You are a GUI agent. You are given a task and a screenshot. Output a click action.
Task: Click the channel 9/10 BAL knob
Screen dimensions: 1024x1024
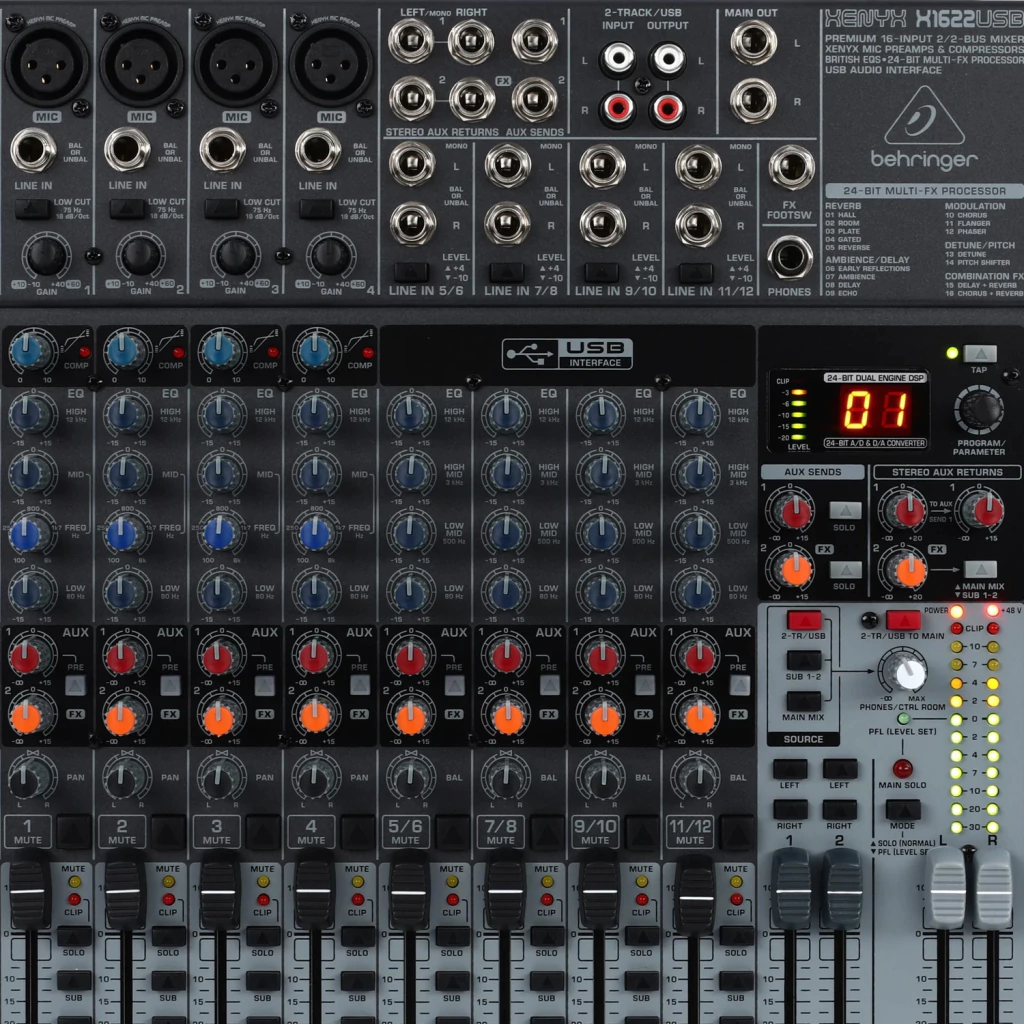click(x=600, y=779)
